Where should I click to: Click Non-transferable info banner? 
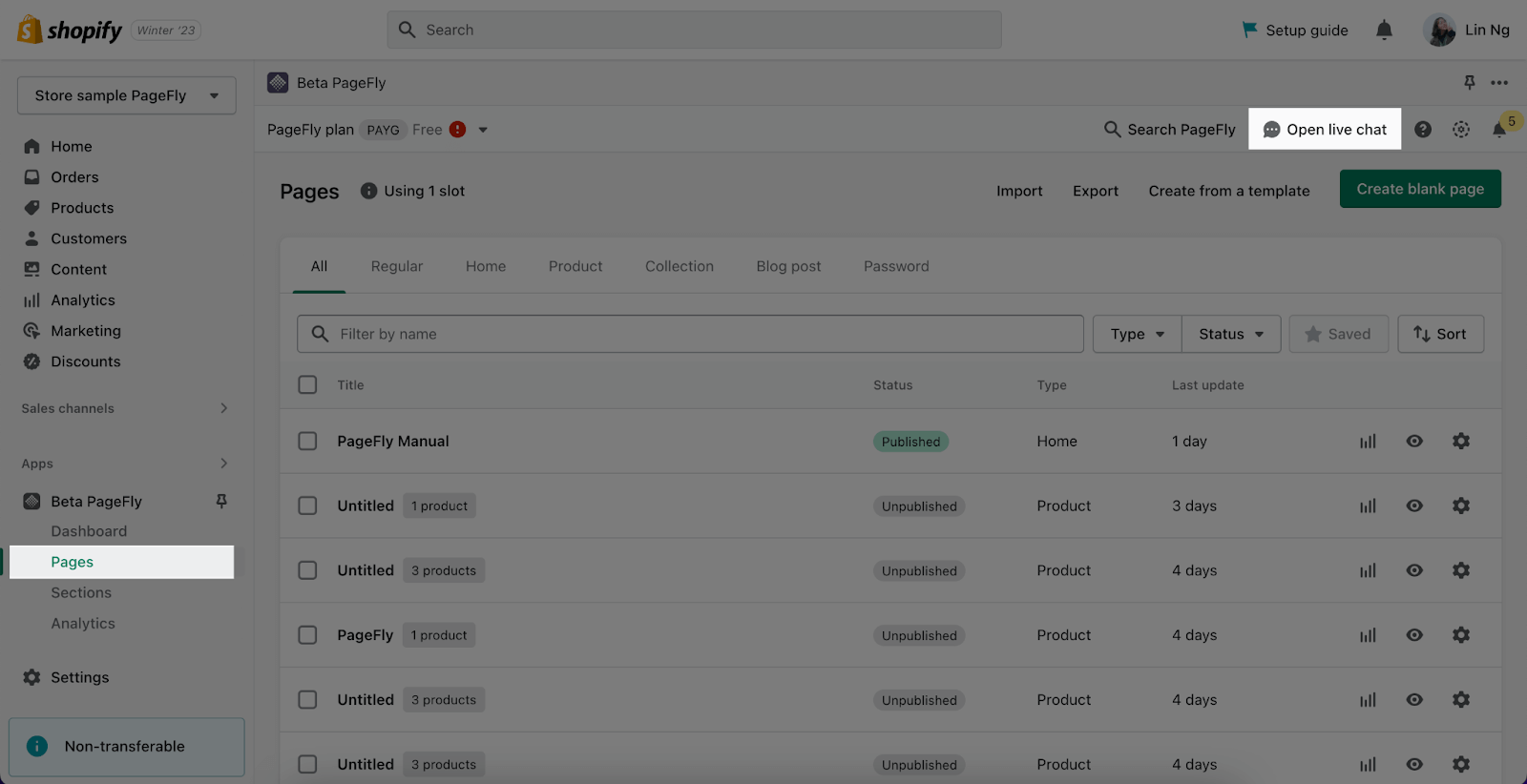127,747
